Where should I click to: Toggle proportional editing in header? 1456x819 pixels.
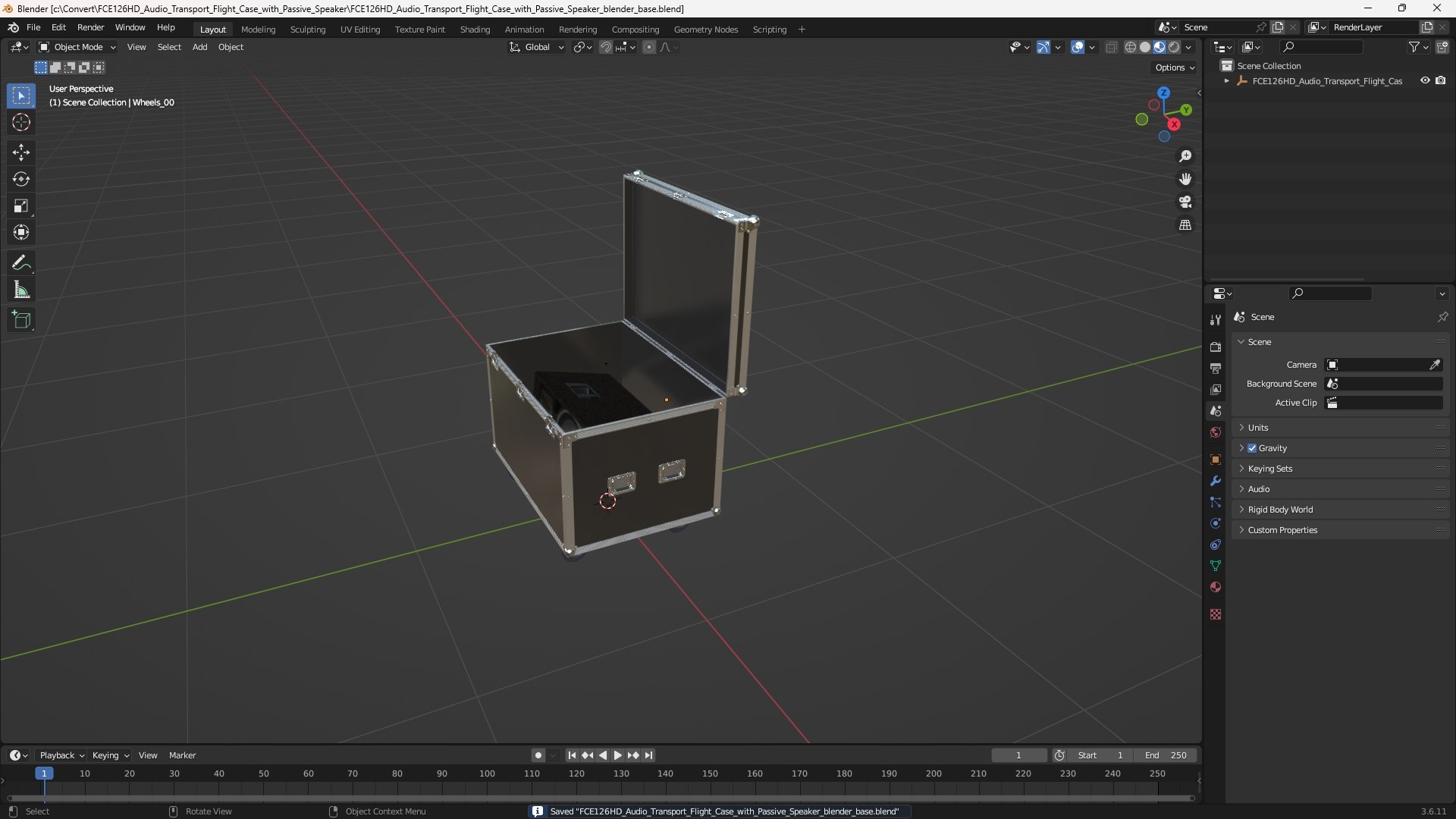click(649, 47)
